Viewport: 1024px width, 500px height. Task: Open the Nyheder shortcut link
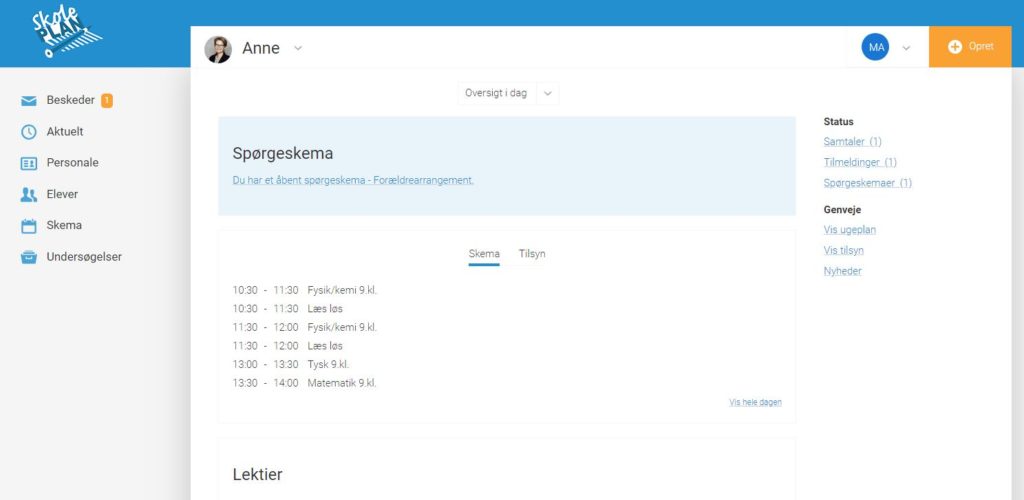click(842, 272)
